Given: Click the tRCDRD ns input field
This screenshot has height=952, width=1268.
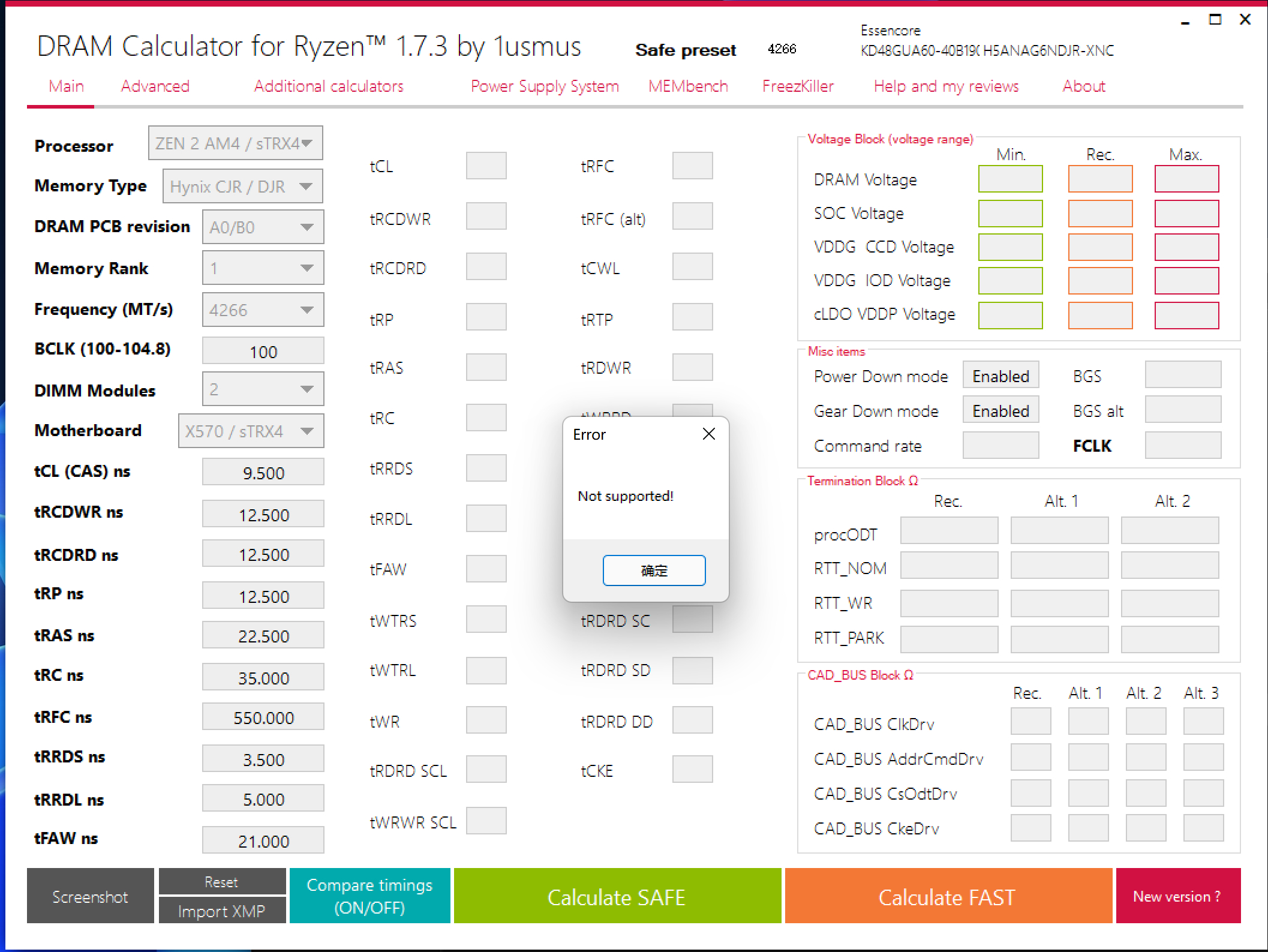Looking at the screenshot, I should (x=263, y=554).
